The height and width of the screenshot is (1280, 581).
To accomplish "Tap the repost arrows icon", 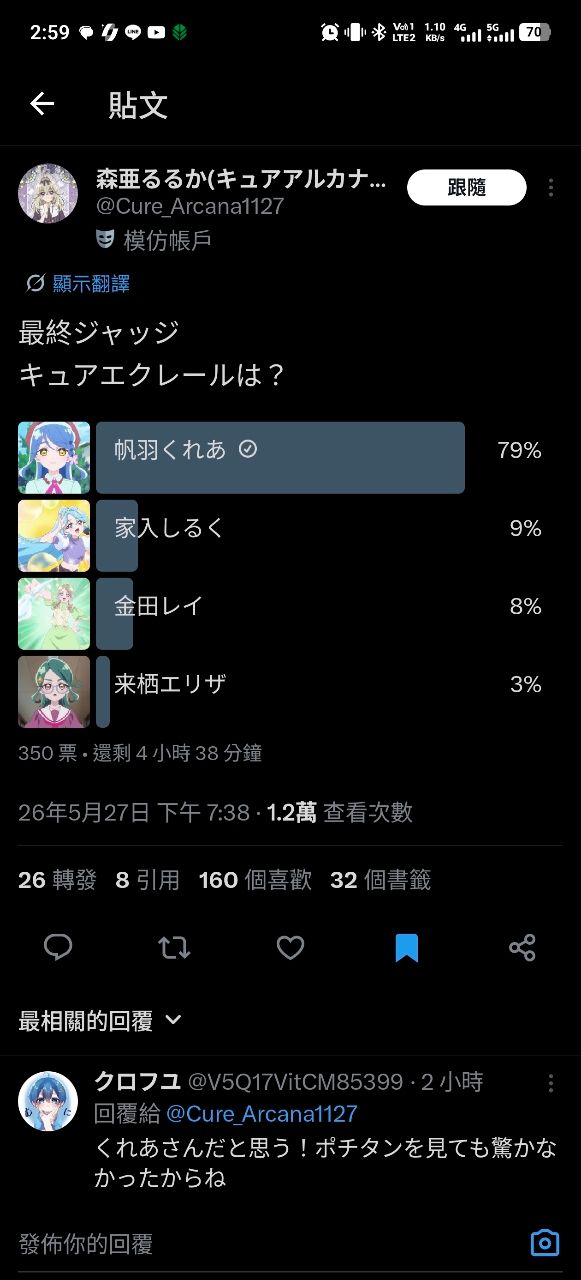I will pyautogui.click(x=174, y=947).
